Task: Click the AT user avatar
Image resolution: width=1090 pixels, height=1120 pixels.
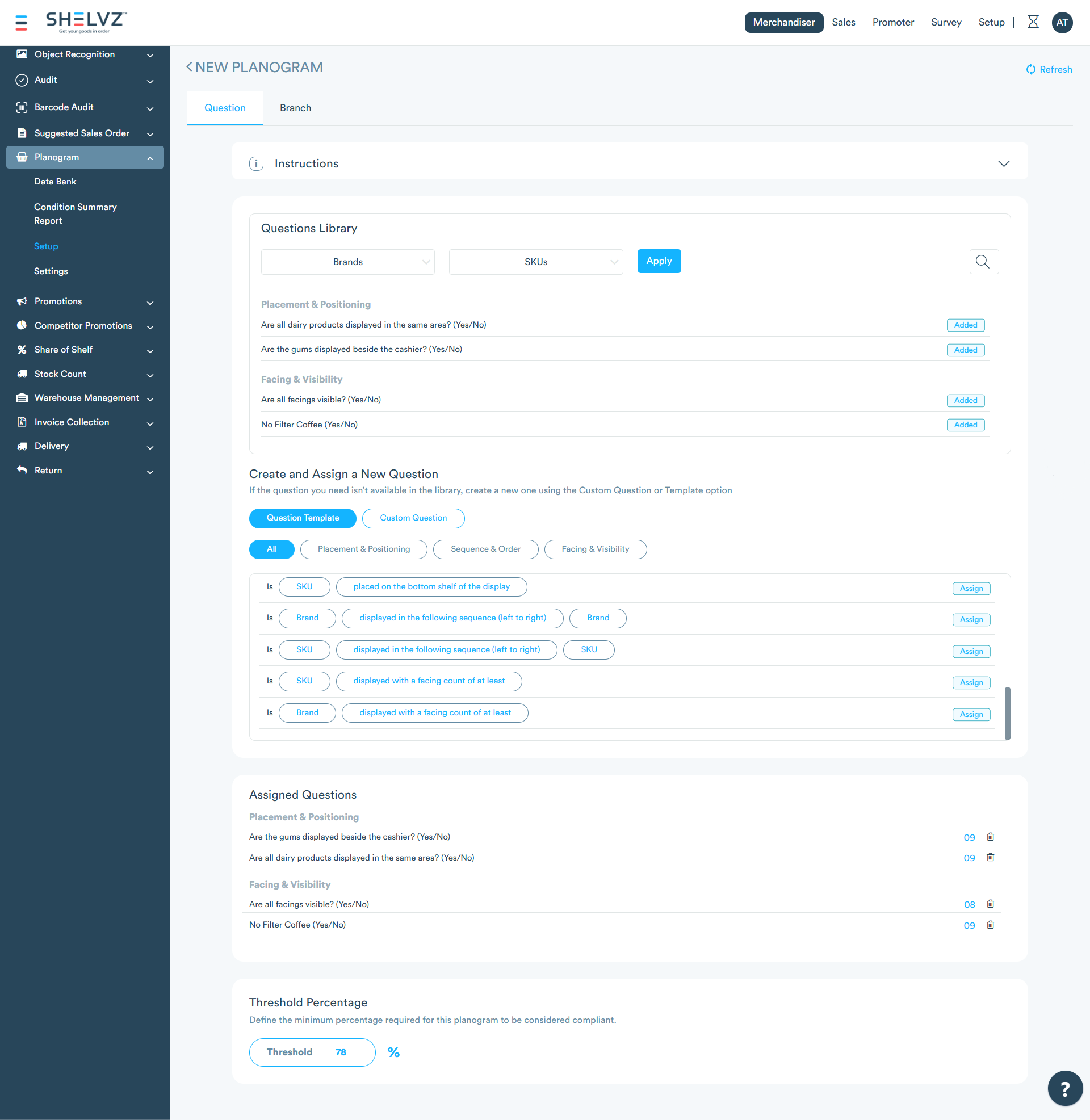Action: (x=1062, y=23)
